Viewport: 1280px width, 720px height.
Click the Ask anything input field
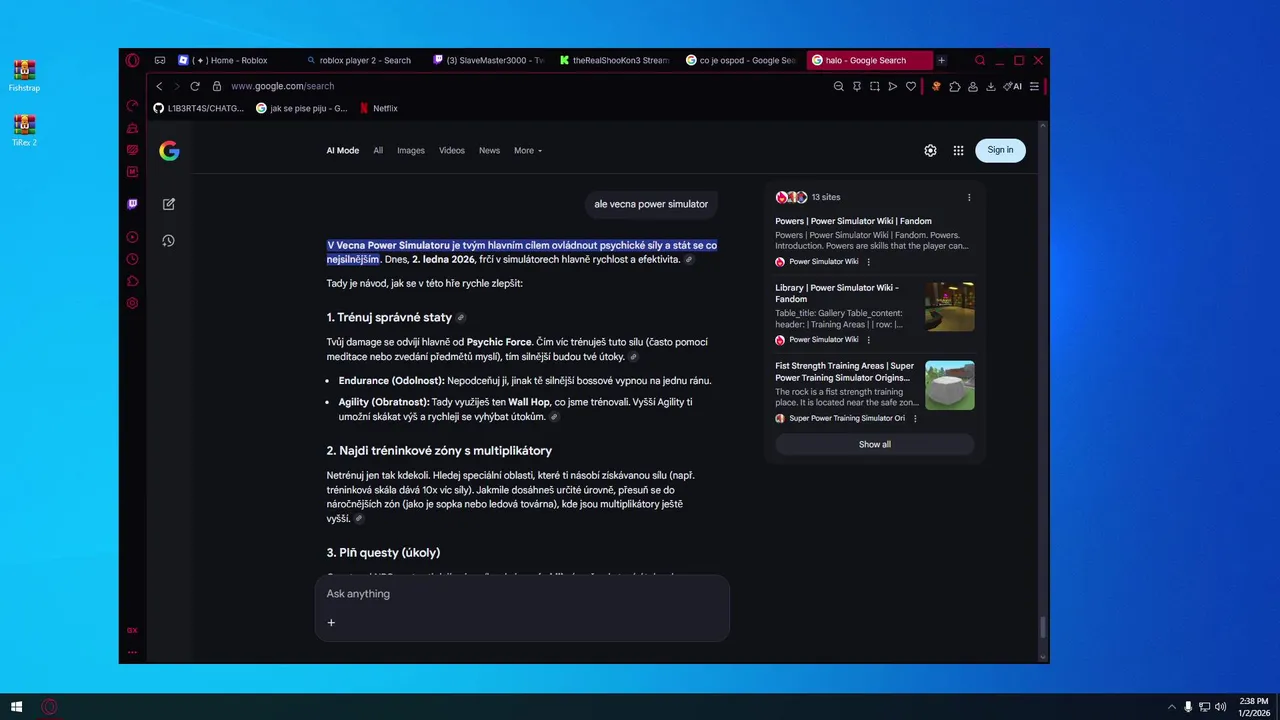point(522,594)
